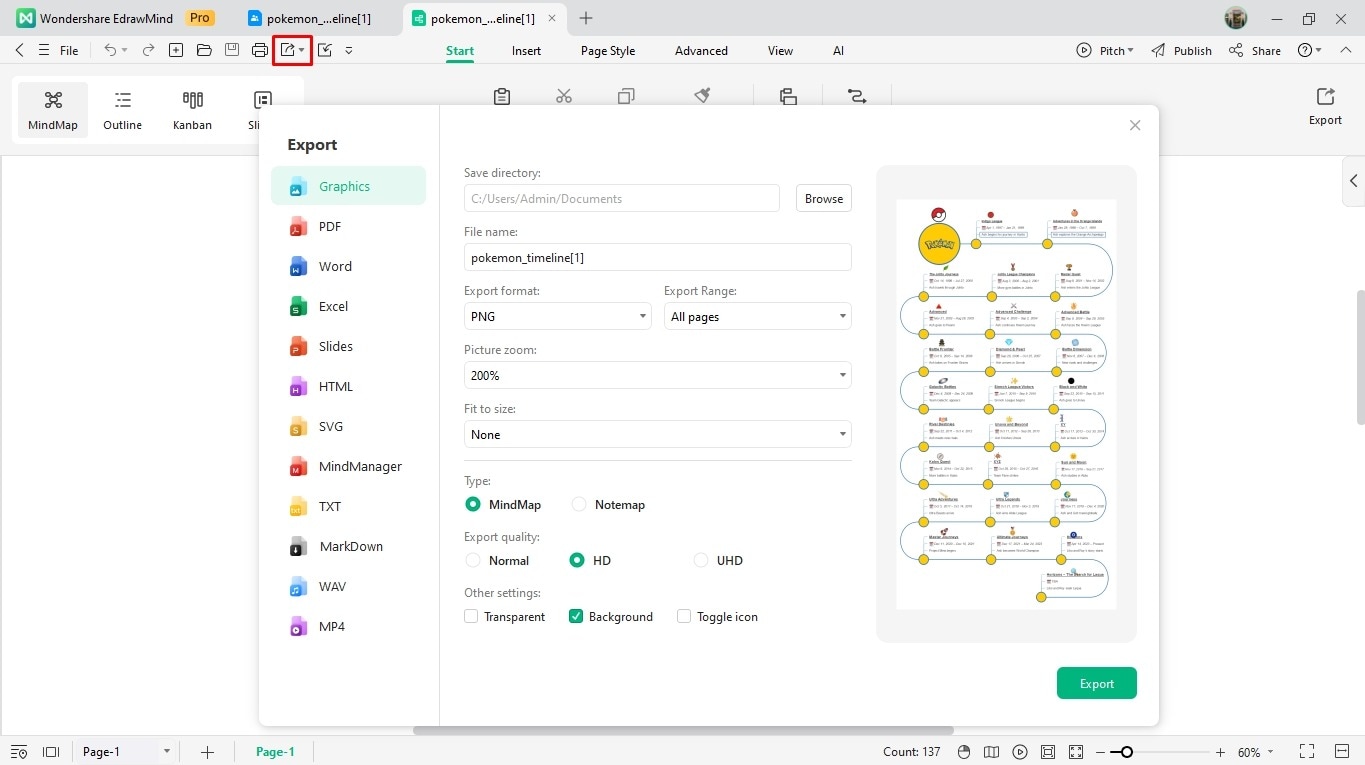The height and width of the screenshot is (765, 1365).
Task: Open the user profile avatar
Action: tap(1236, 18)
